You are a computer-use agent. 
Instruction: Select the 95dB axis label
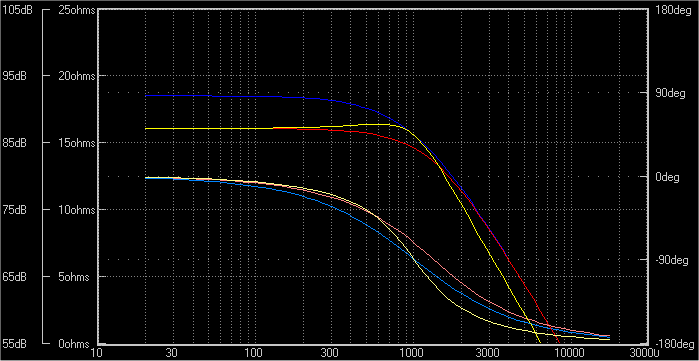(x=14, y=76)
